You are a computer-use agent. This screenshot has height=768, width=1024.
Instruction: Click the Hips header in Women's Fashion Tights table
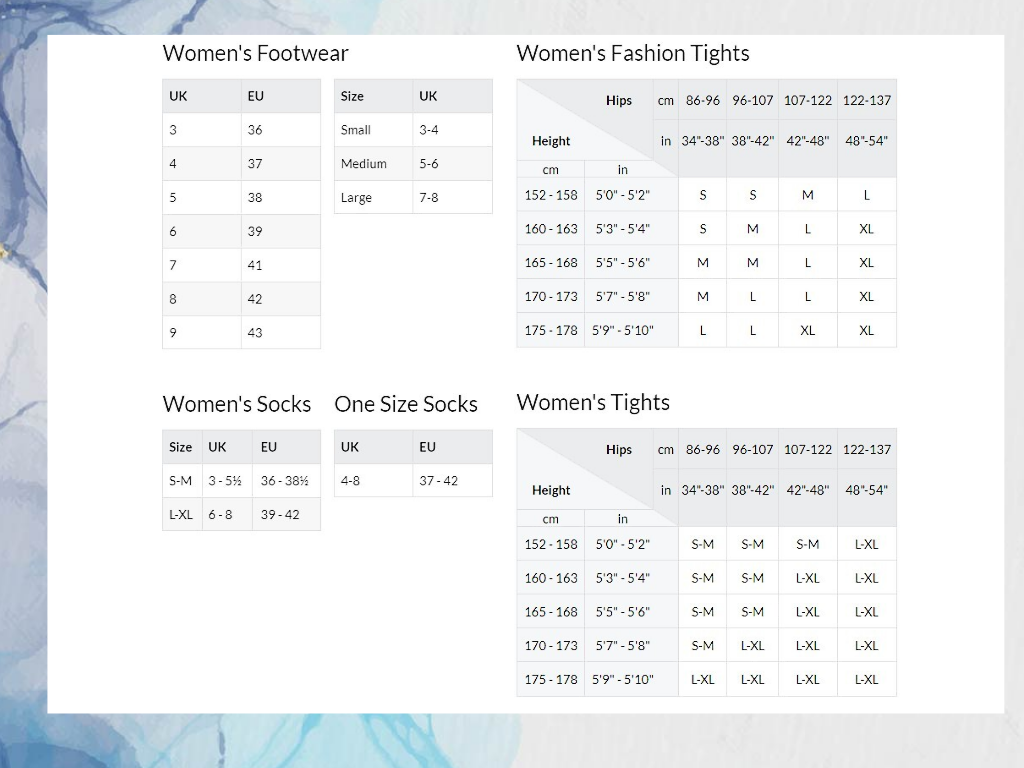(618, 101)
